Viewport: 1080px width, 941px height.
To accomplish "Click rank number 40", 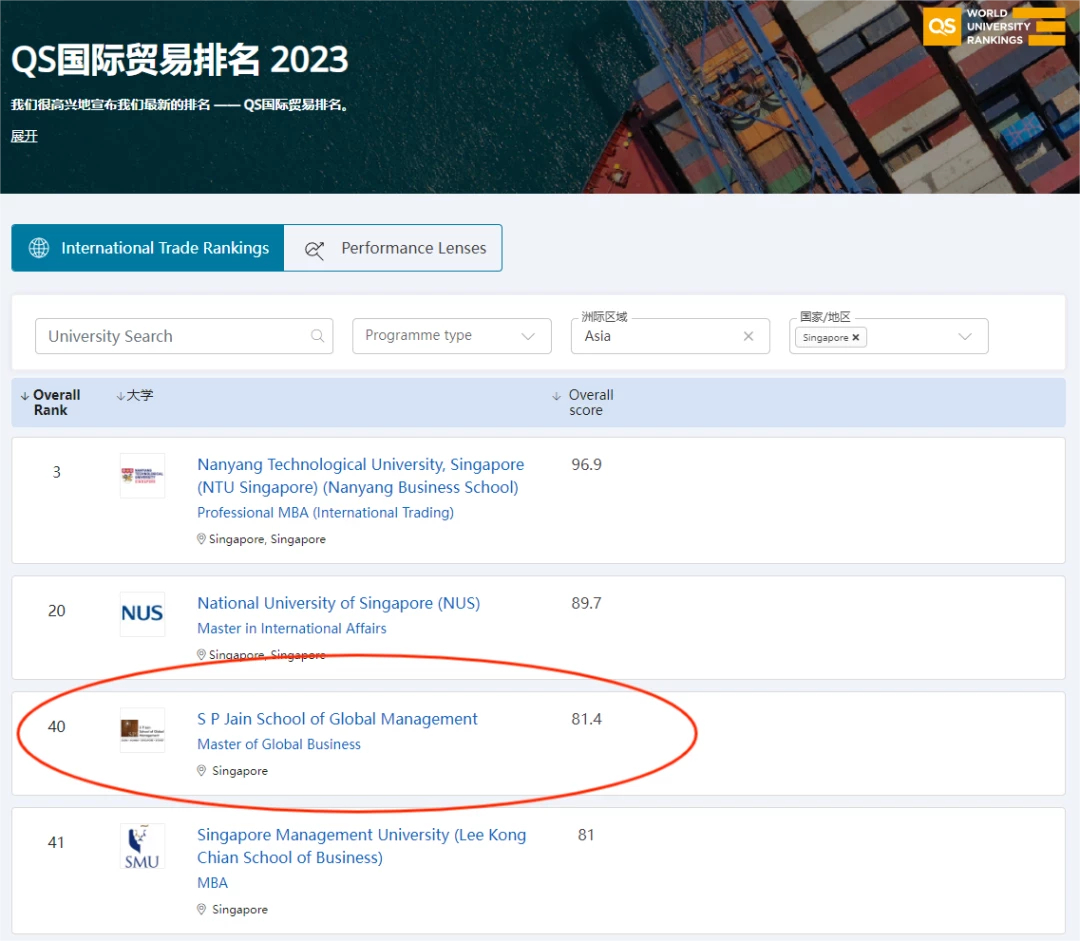I will point(56,726).
